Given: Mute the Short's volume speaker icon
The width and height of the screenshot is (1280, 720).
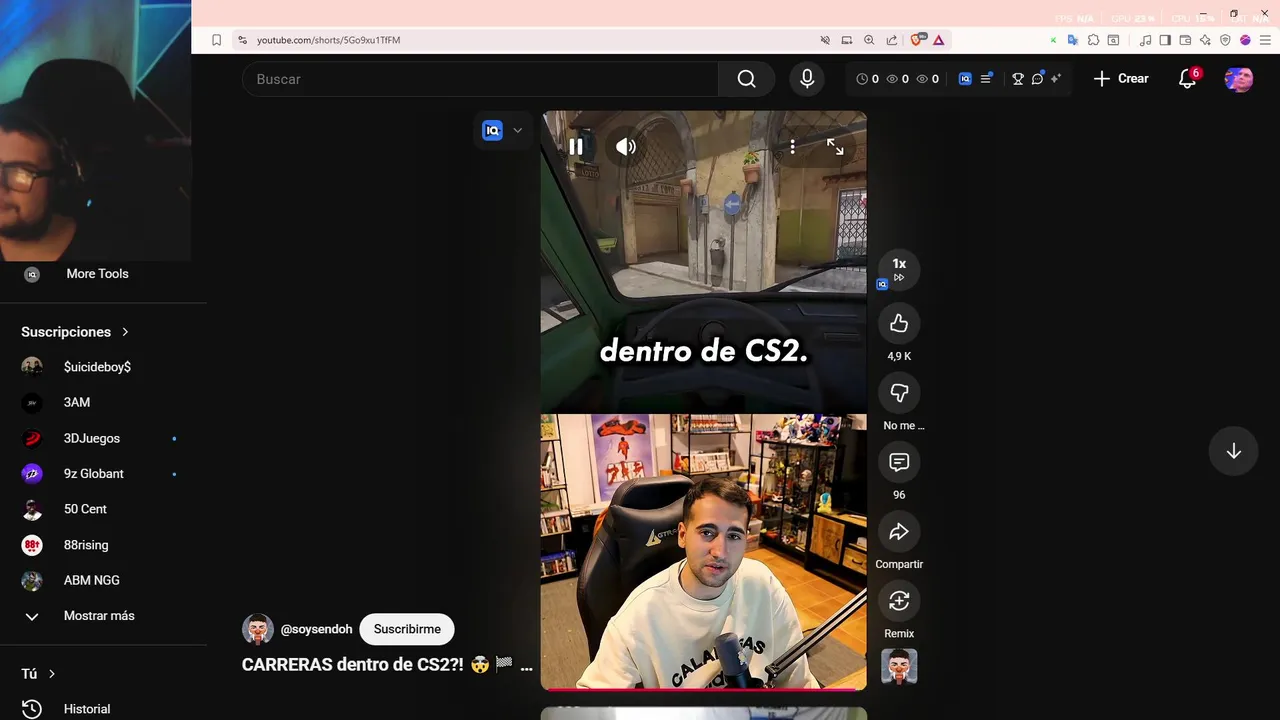Looking at the screenshot, I should 626,147.
